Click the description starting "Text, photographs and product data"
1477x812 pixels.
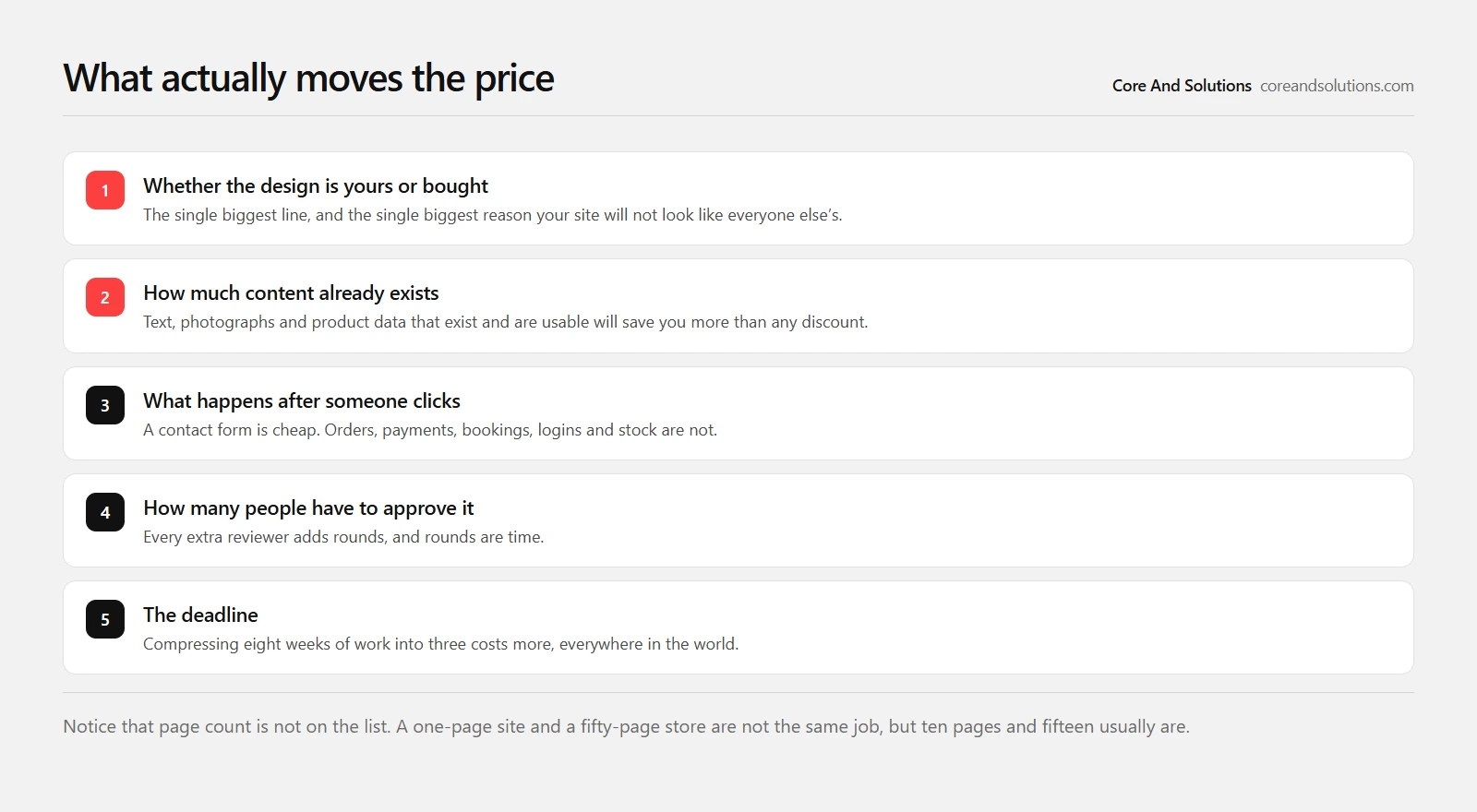tap(506, 322)
